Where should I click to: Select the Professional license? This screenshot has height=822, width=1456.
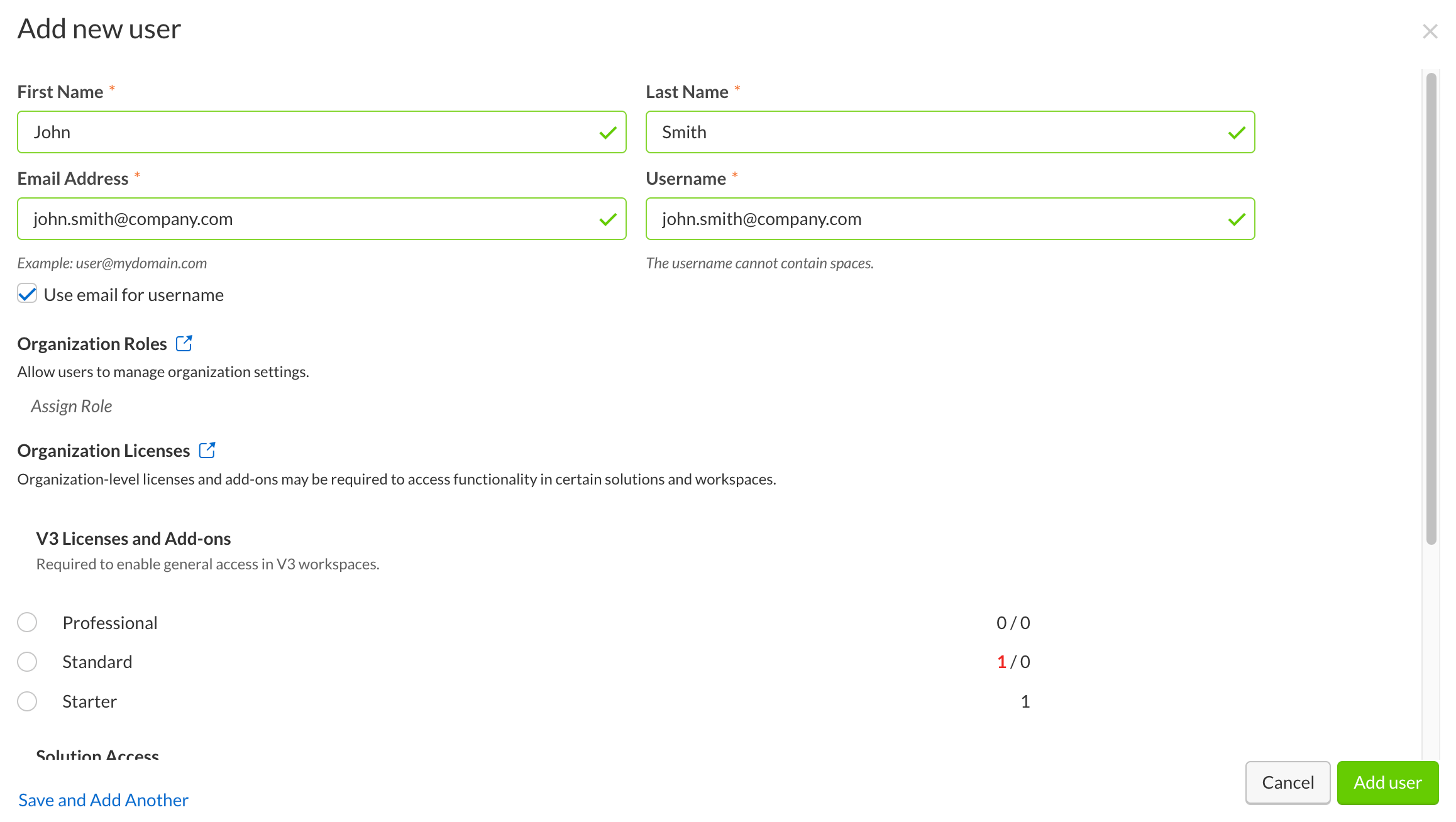[x=27, y=622]
